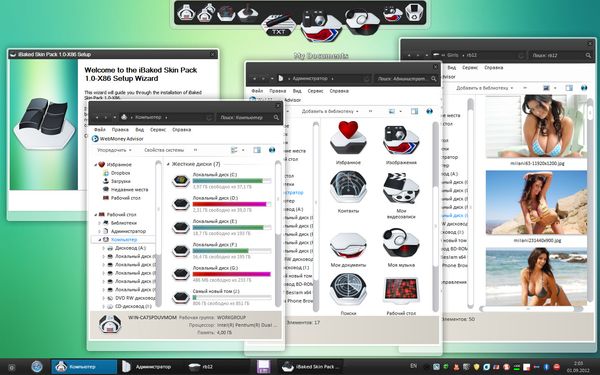Open the Упорядочить dropdown menu
Image resolution: width=600 pixels, height=375 pixels.
pyautogui.click(x=114, y=150)
